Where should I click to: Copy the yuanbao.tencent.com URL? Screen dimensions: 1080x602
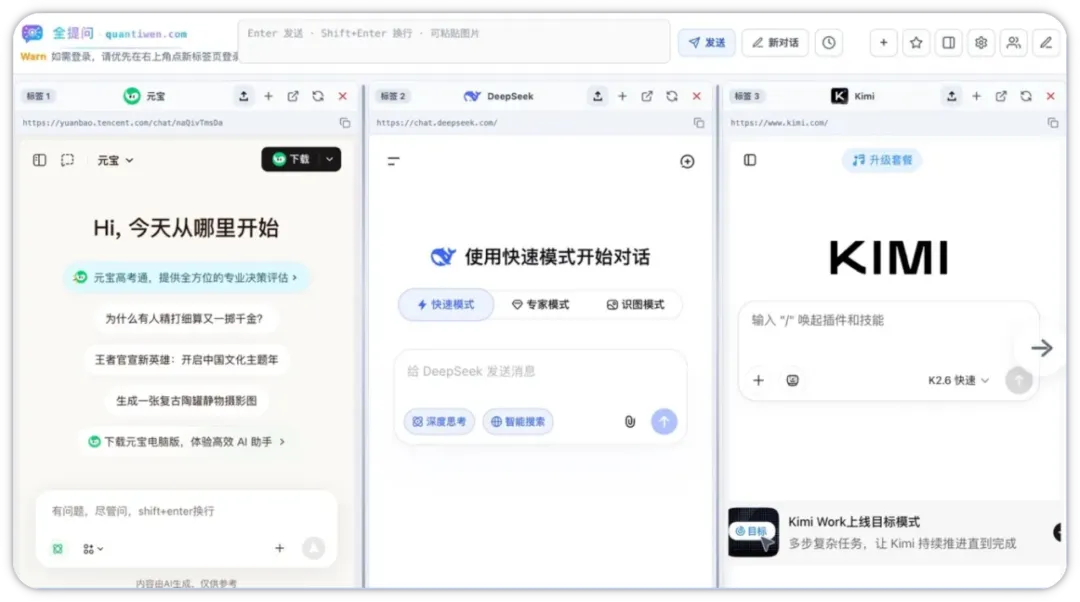tap(345, 123)
